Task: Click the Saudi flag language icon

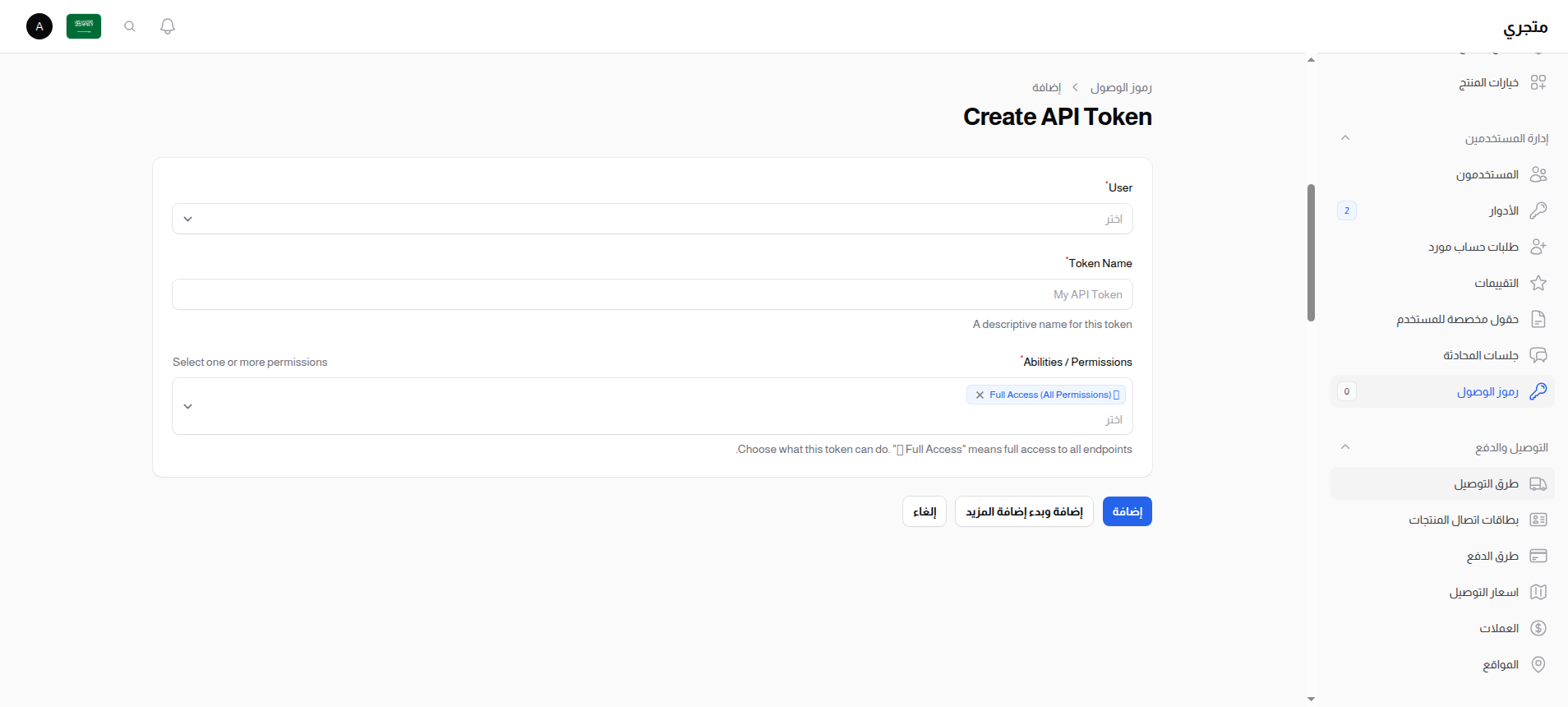Action: pos(84,26)
